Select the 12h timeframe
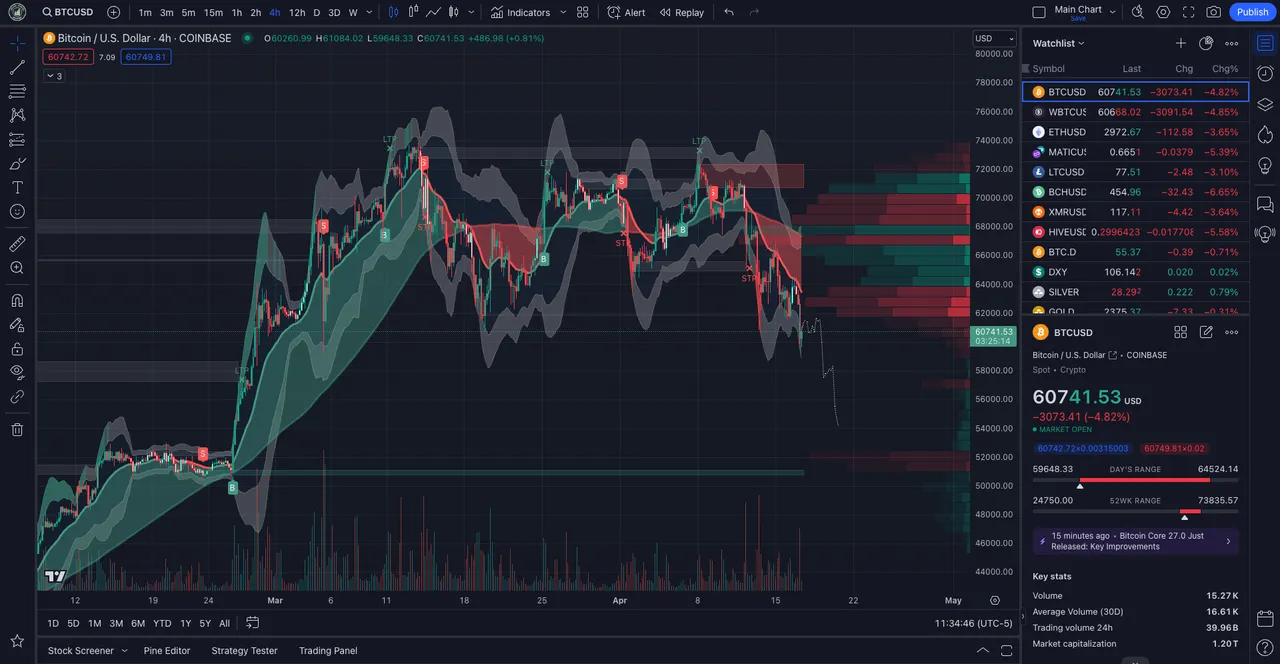Screen dimensions: 1280x664 pyautogui.click(x=297, y=12)
